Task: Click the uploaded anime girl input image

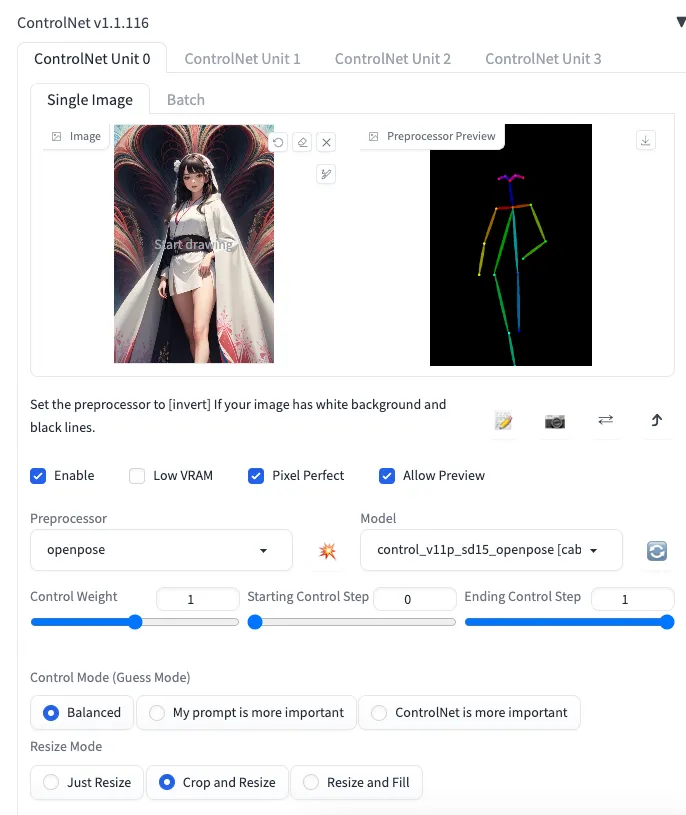Action: [x=194, y=243]
